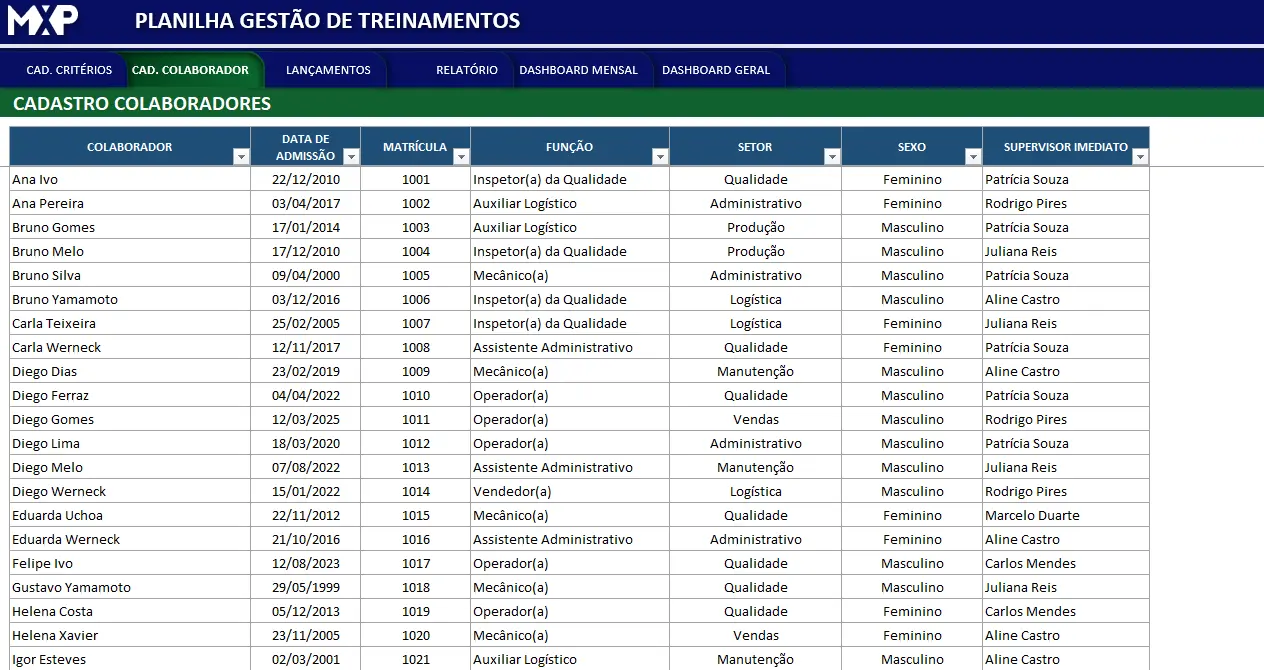Select admission date 12/03/2025 cell
The image size is (1264, 670).
click(306, 420)
